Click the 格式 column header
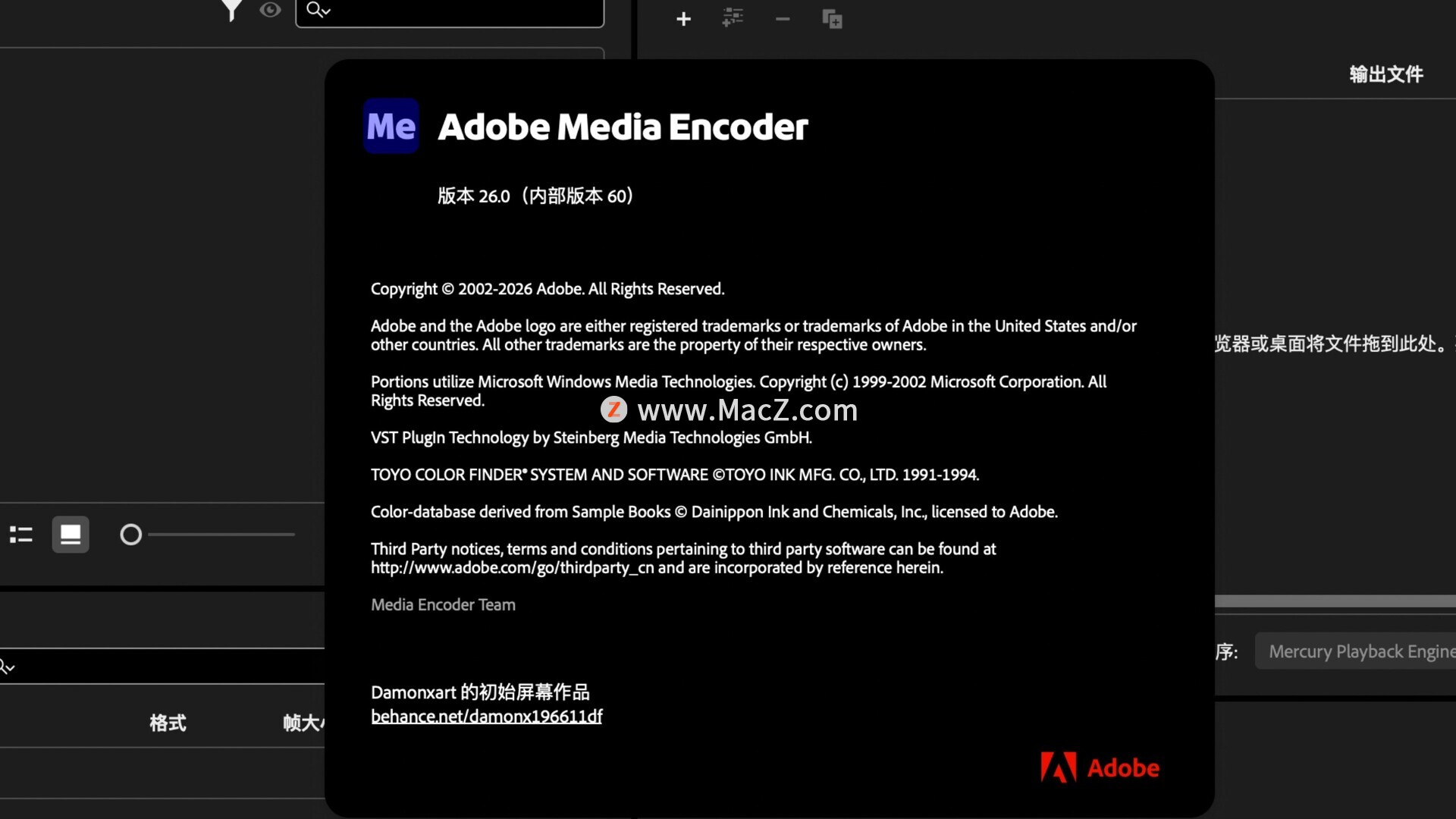Image resolution: width=1456 pixels, height=819 pixels. pos(168,723)
